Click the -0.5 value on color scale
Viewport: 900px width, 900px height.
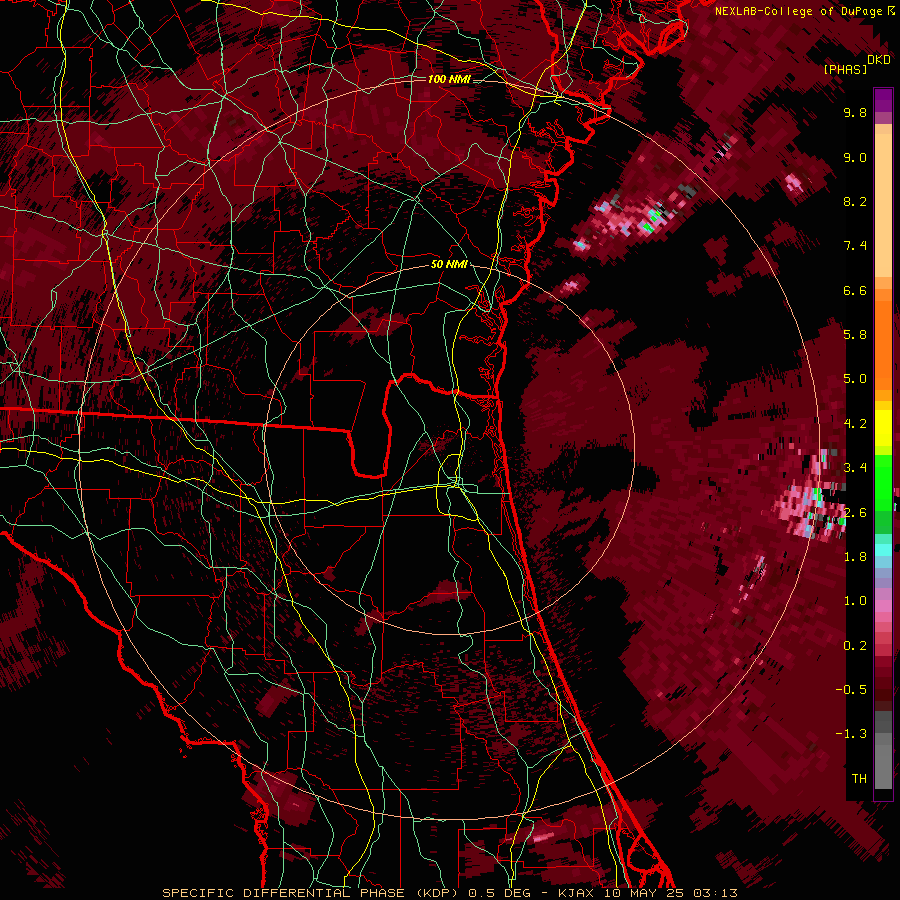pyautogui.click(x=851, y=690)
